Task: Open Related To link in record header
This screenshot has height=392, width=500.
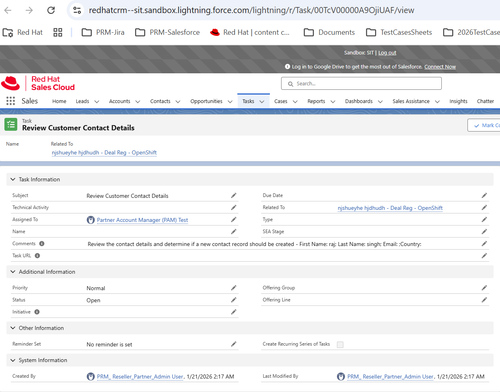Action: [104, 153]
